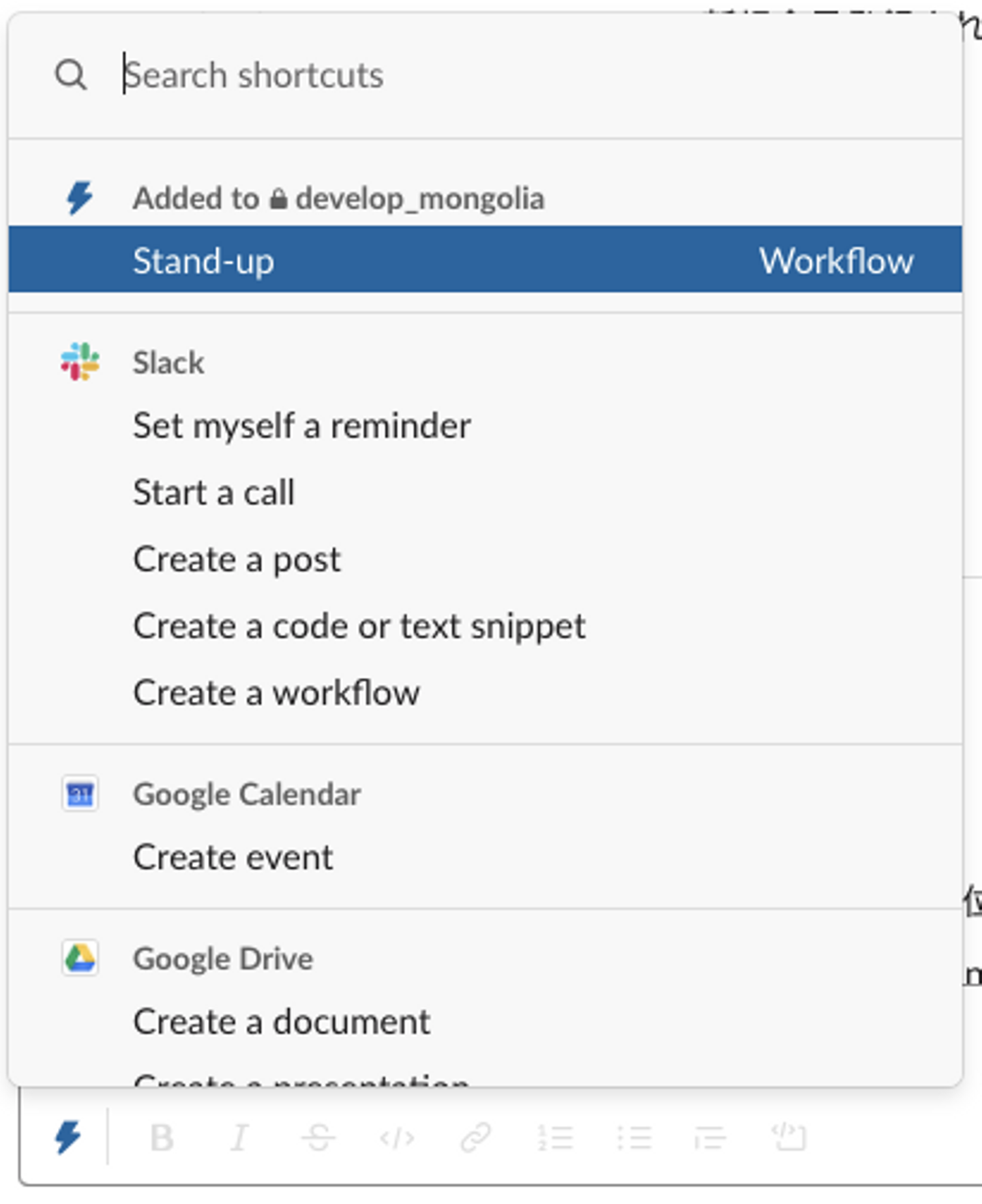Choose Create a code or text snippet
This screenshot has width=982, height=1204.
point(359,627)
